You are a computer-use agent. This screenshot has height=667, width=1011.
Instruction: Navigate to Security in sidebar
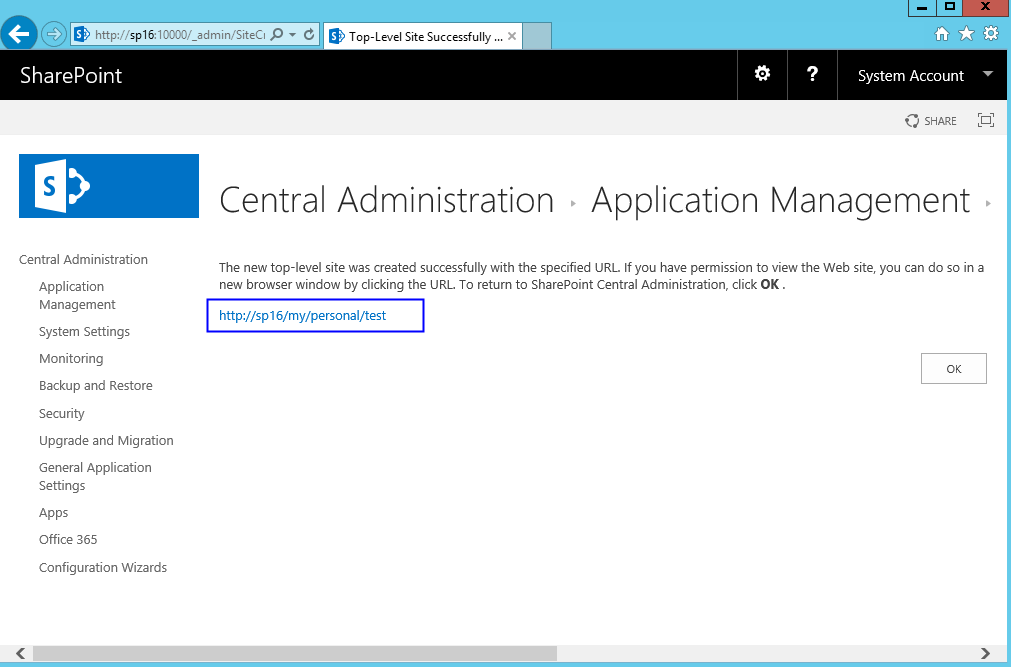tap(61, 413)
